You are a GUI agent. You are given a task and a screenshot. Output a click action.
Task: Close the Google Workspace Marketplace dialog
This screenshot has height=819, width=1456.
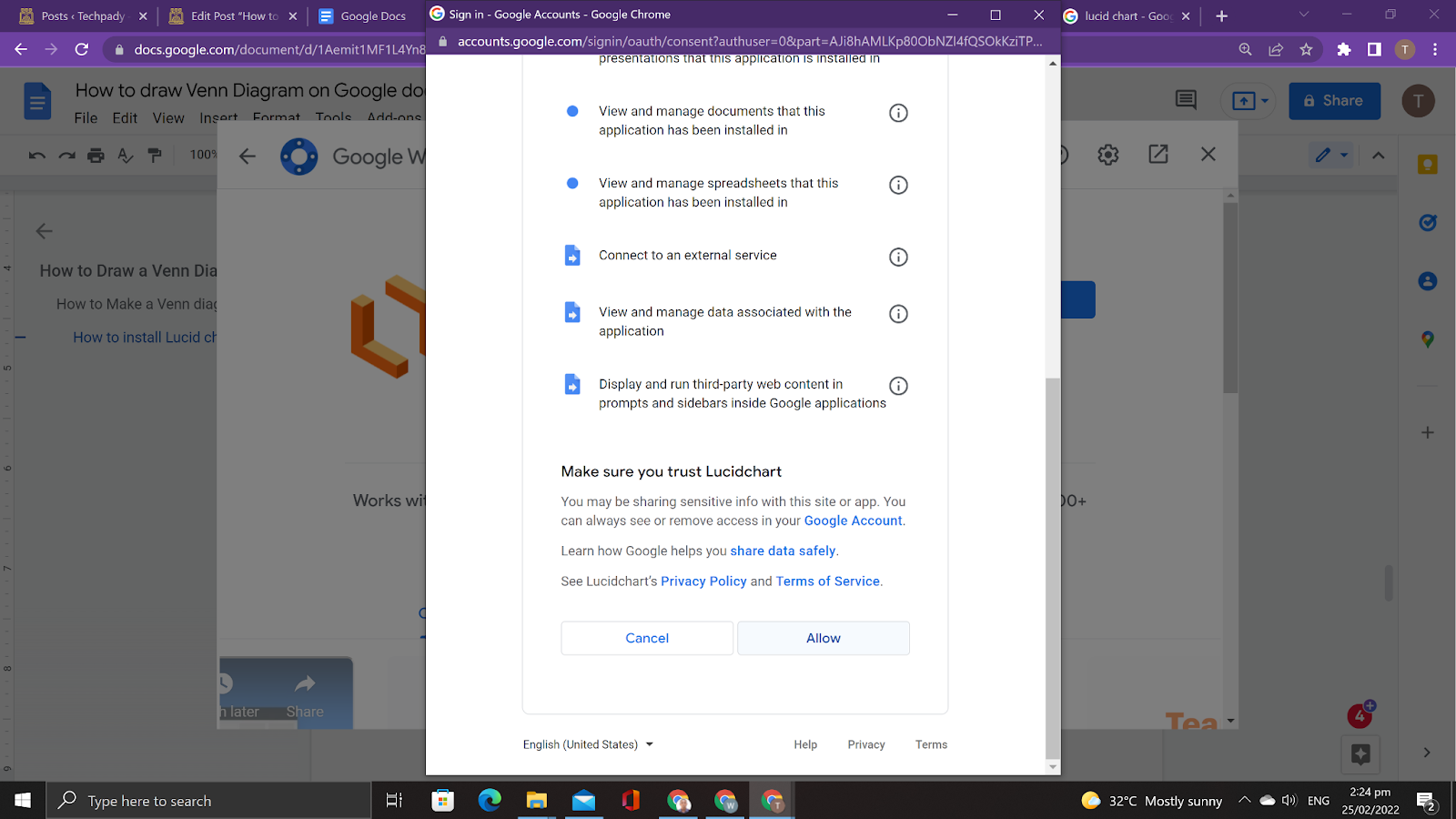click(1208, 155)
